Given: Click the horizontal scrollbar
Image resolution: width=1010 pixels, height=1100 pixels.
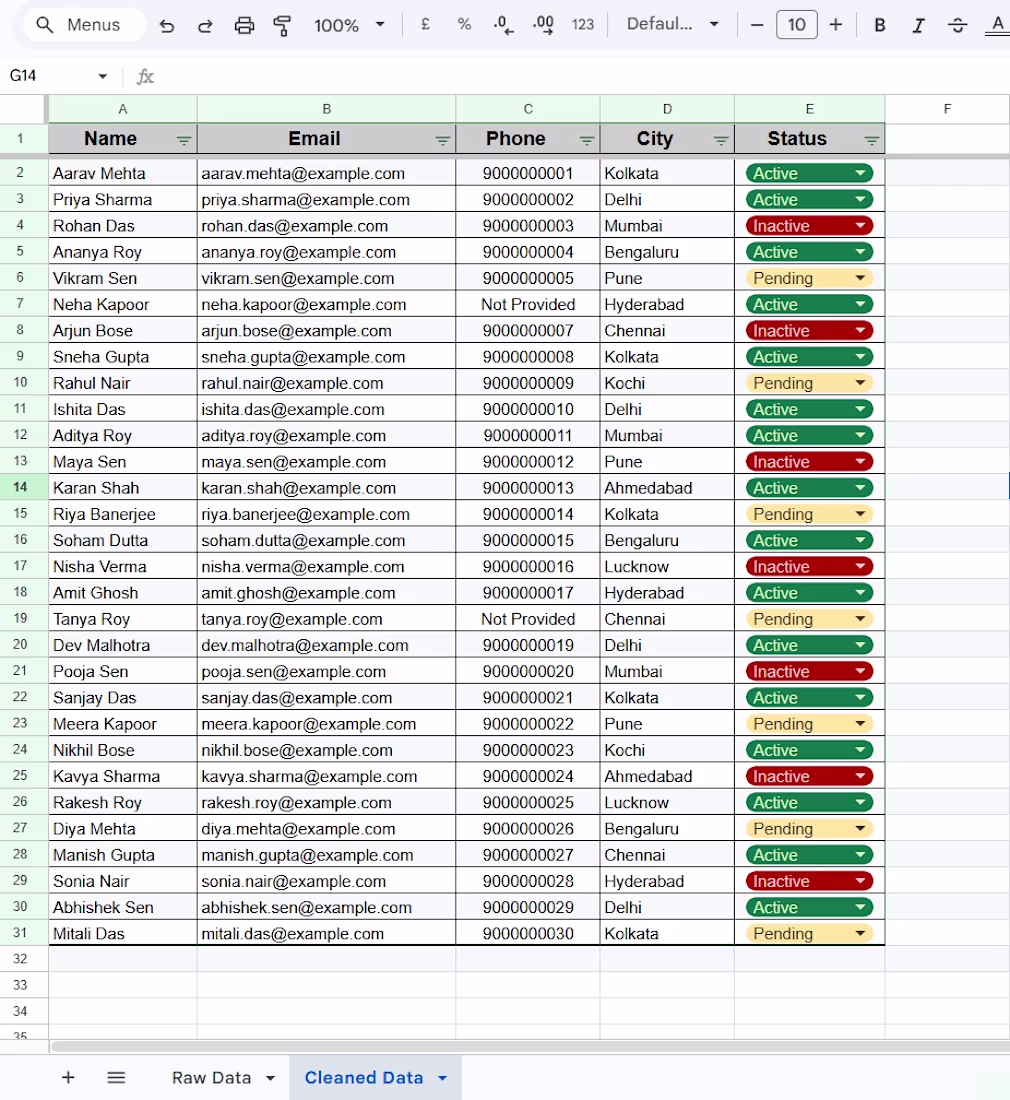Looking at the screenshot, I should pos(530,1046).
